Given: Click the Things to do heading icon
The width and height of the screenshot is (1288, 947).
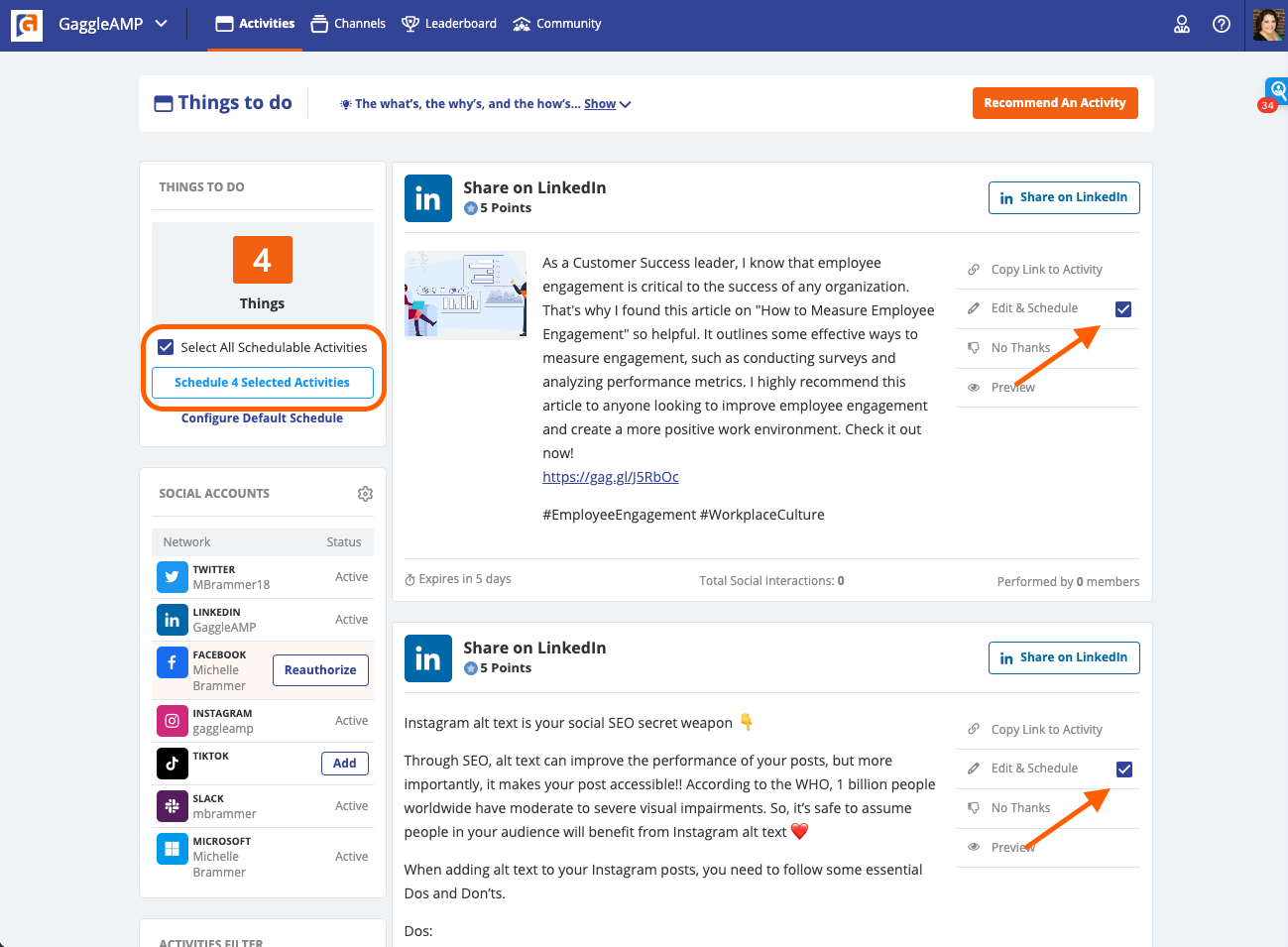Looking at the screenshot, I should (164, 103).
